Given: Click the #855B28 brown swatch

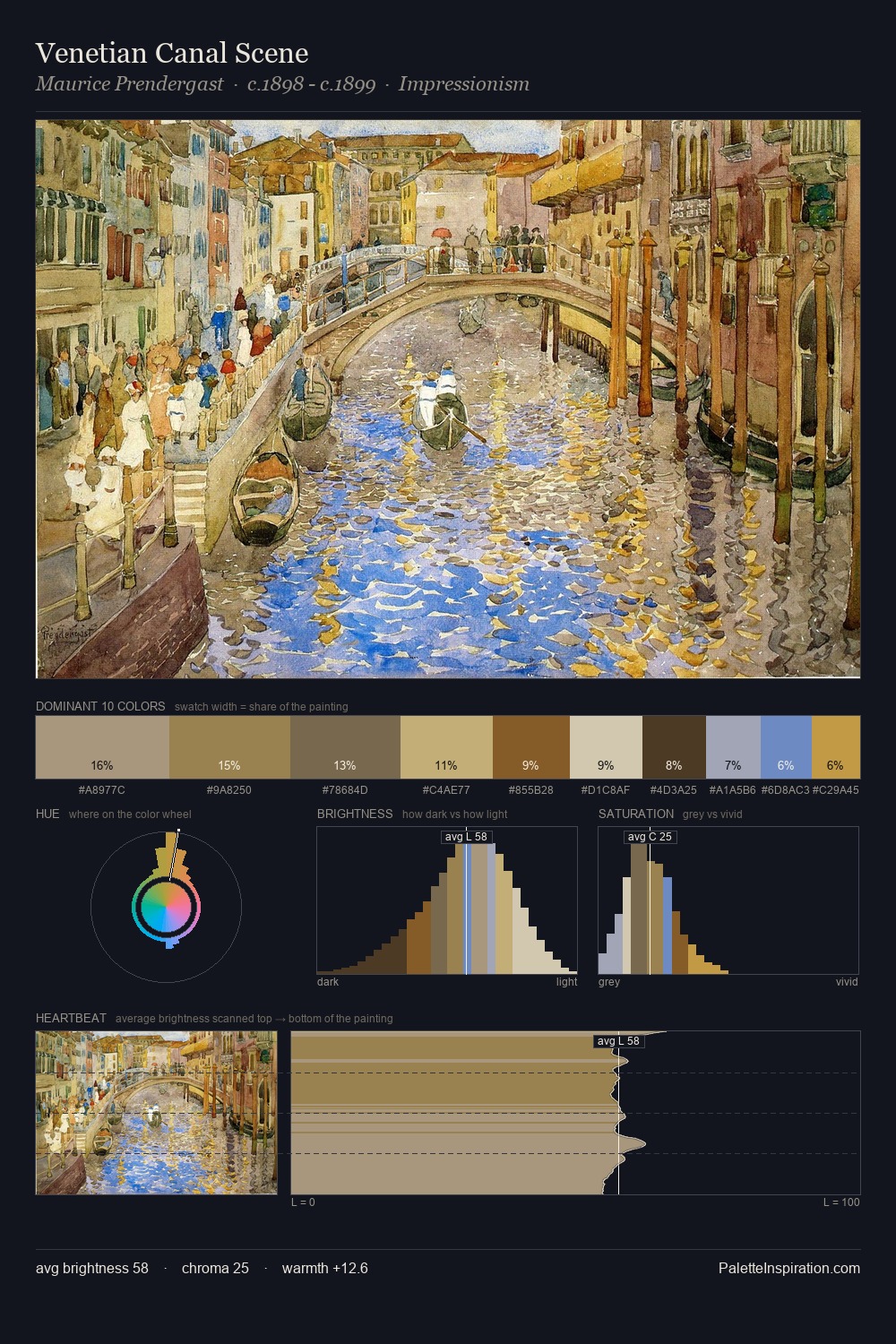Looking at the screenshot, I should coord(530,746).
